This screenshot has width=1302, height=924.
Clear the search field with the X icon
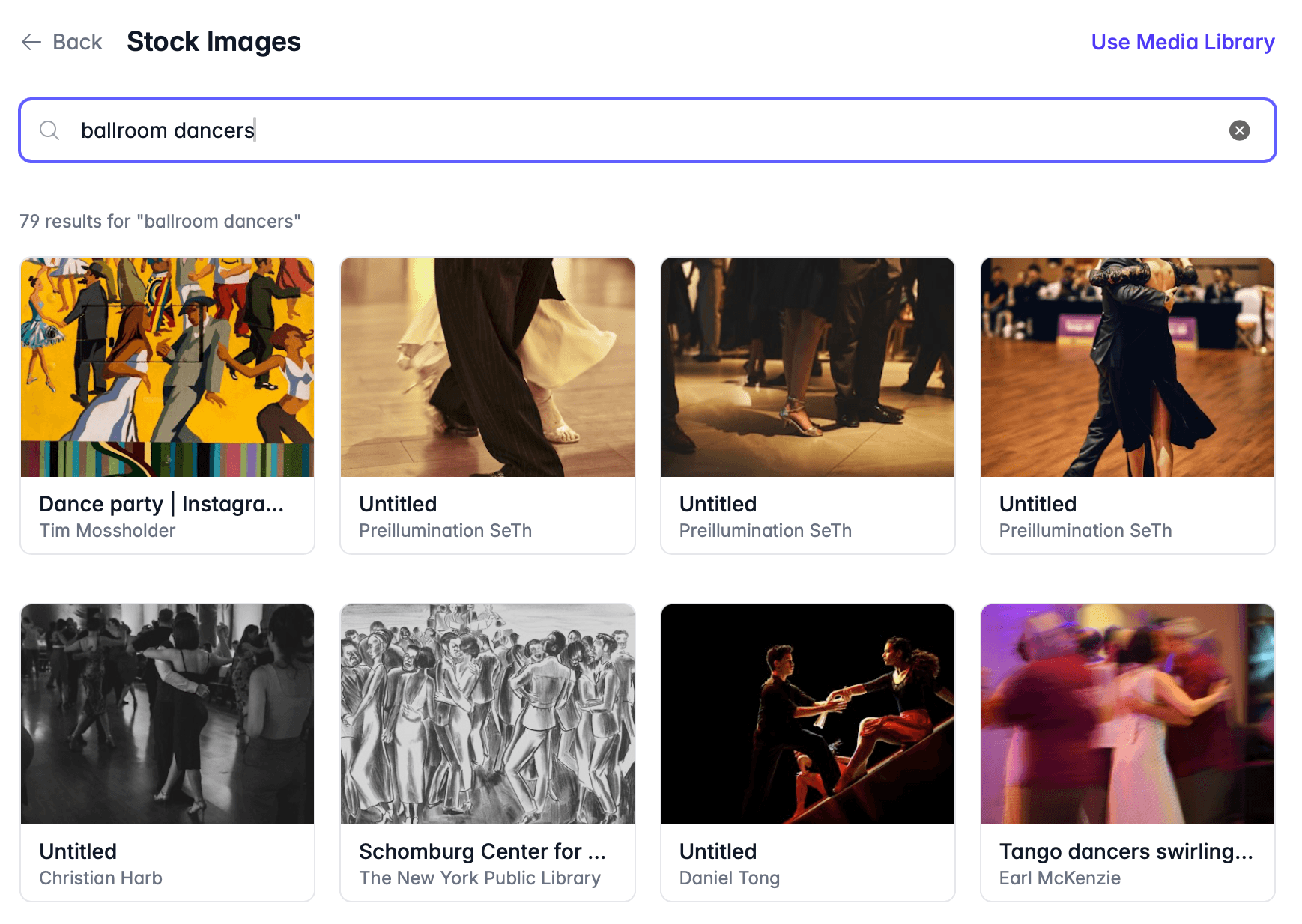[1239, 130]
